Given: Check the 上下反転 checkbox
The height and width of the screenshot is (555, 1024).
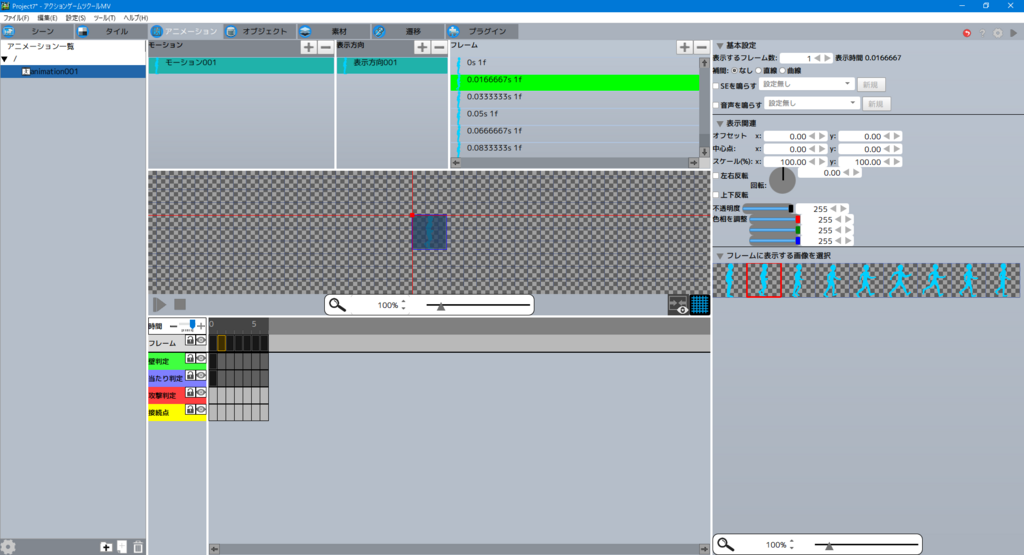Looking at the screenshot, I should 716,195.
